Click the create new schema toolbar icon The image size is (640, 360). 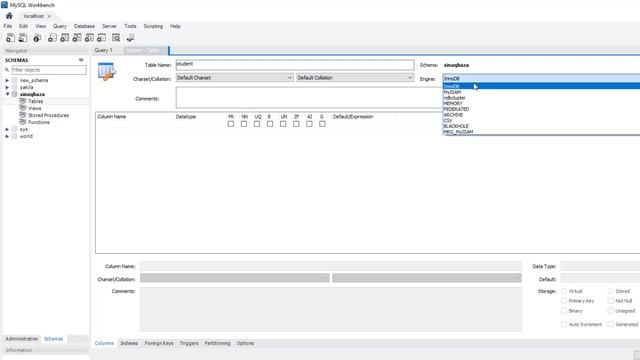(x=52, y=38)
